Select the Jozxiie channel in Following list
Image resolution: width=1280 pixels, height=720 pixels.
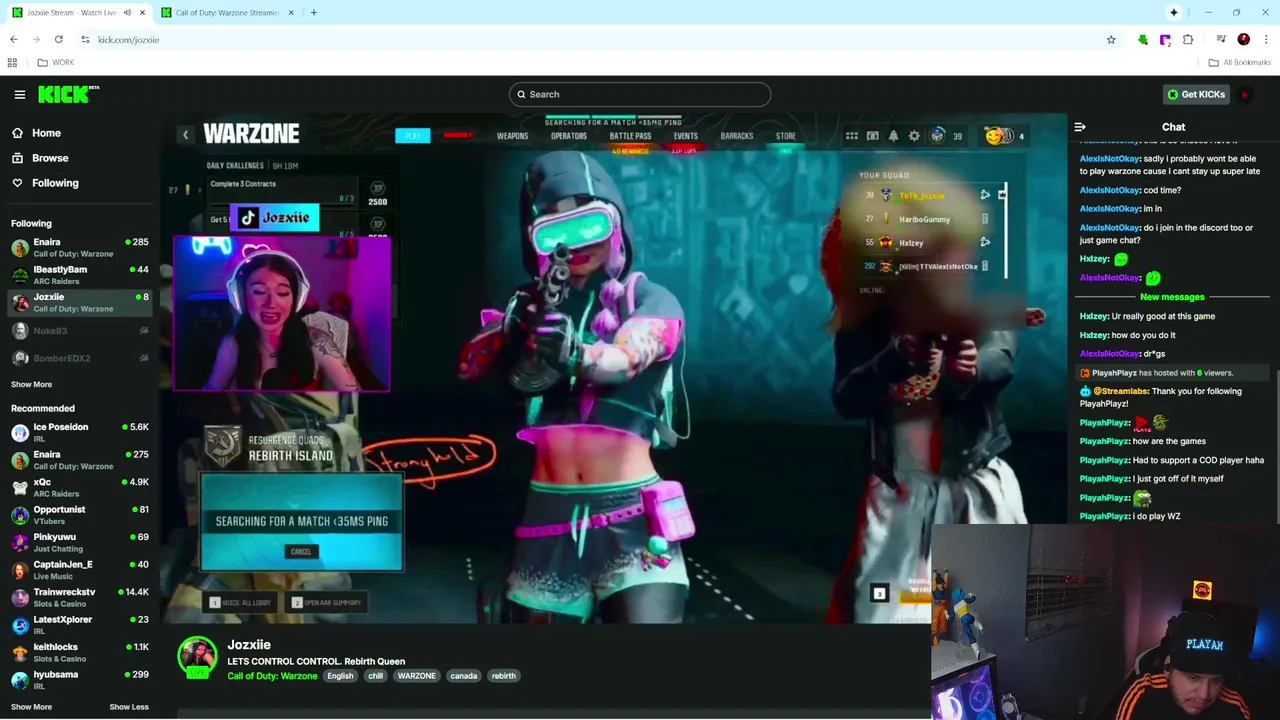[80, 302]
